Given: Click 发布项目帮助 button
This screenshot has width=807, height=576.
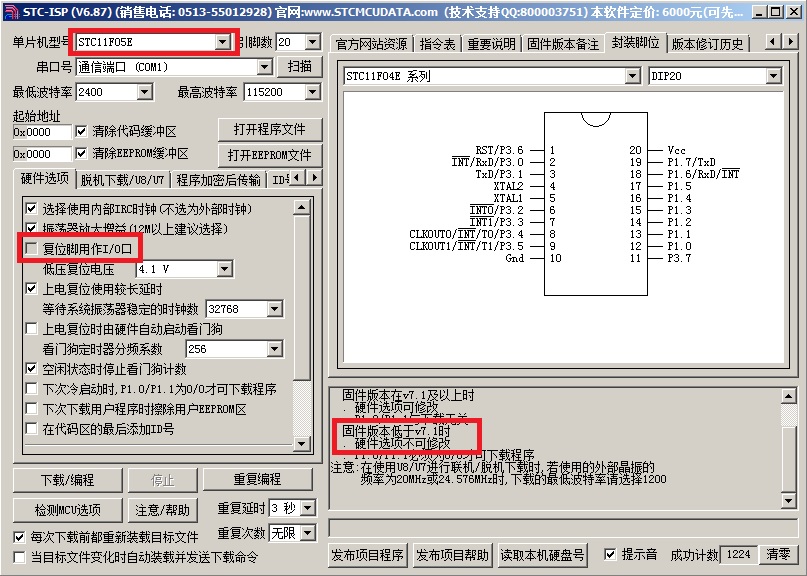Looking at the screenshot, I should (452, 555).
